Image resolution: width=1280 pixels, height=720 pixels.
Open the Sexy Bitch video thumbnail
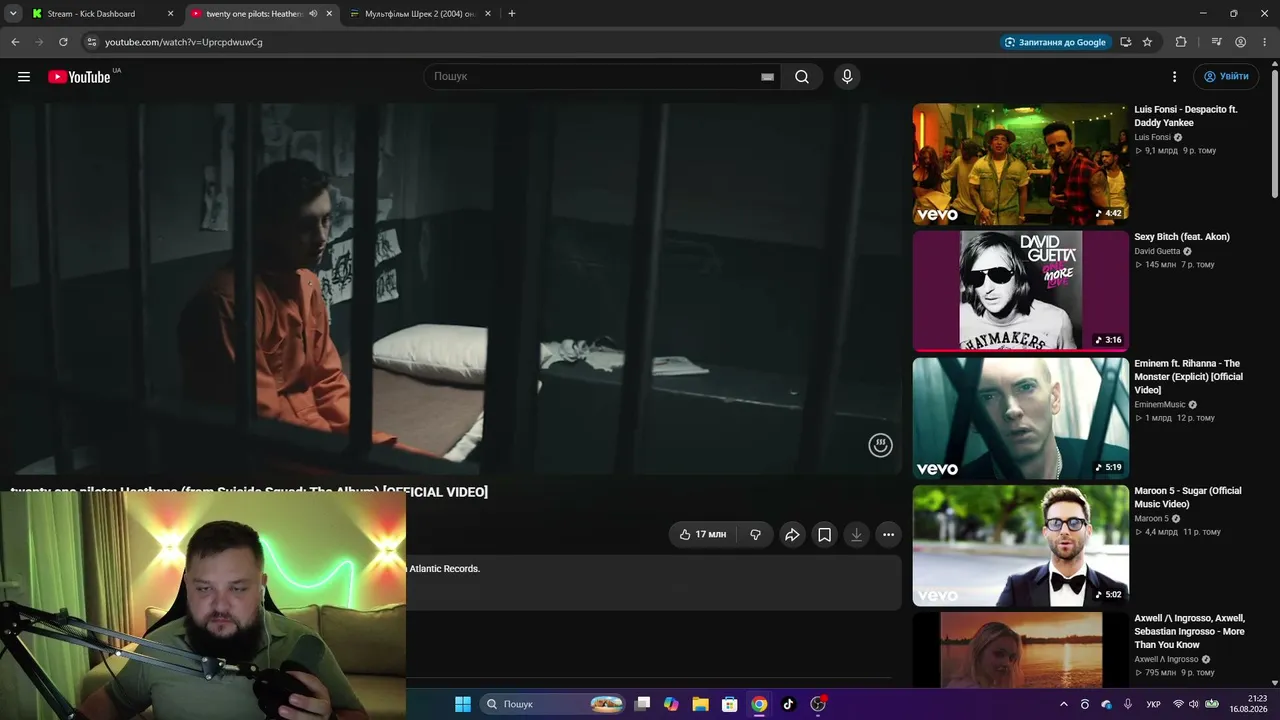[x=1020, y=291]
